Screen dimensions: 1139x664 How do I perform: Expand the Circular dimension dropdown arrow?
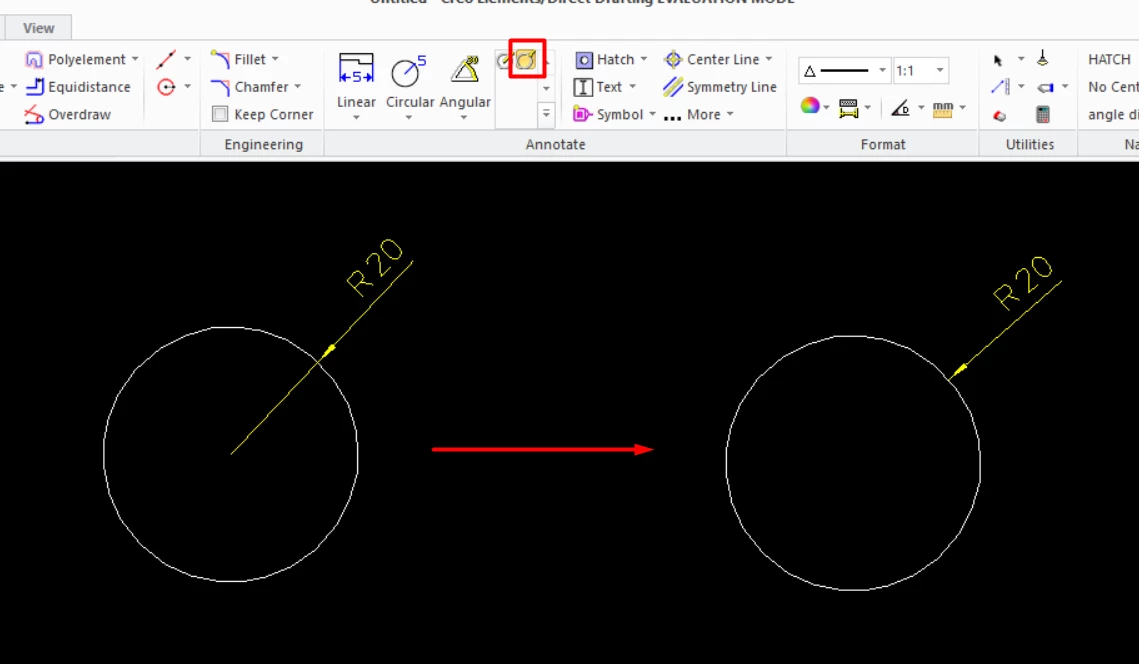409,118
